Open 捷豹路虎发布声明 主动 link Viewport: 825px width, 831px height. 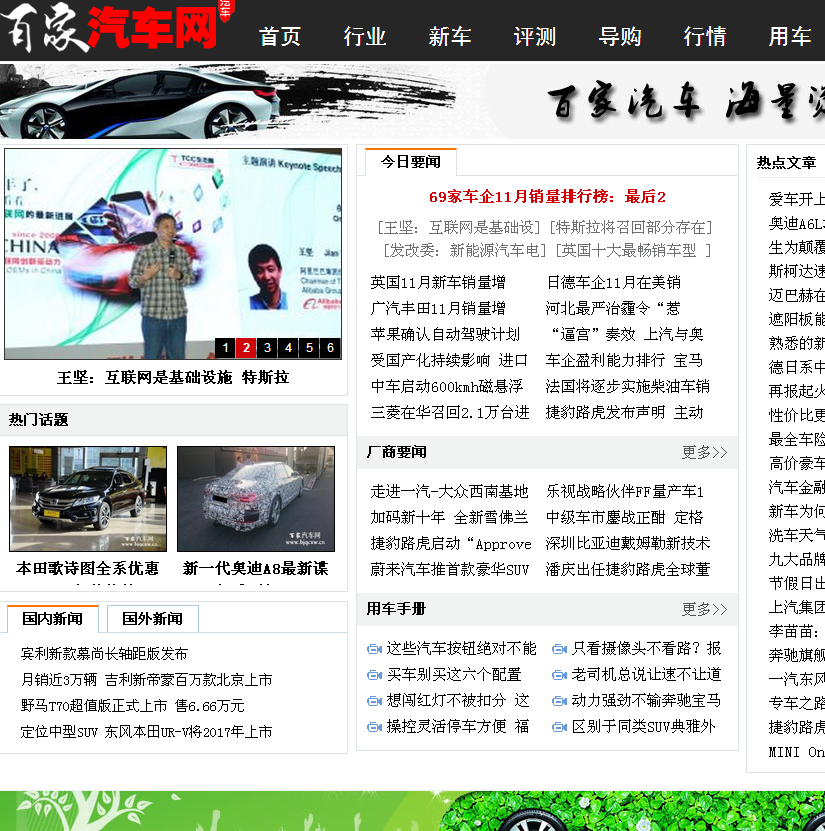(624, 412)
